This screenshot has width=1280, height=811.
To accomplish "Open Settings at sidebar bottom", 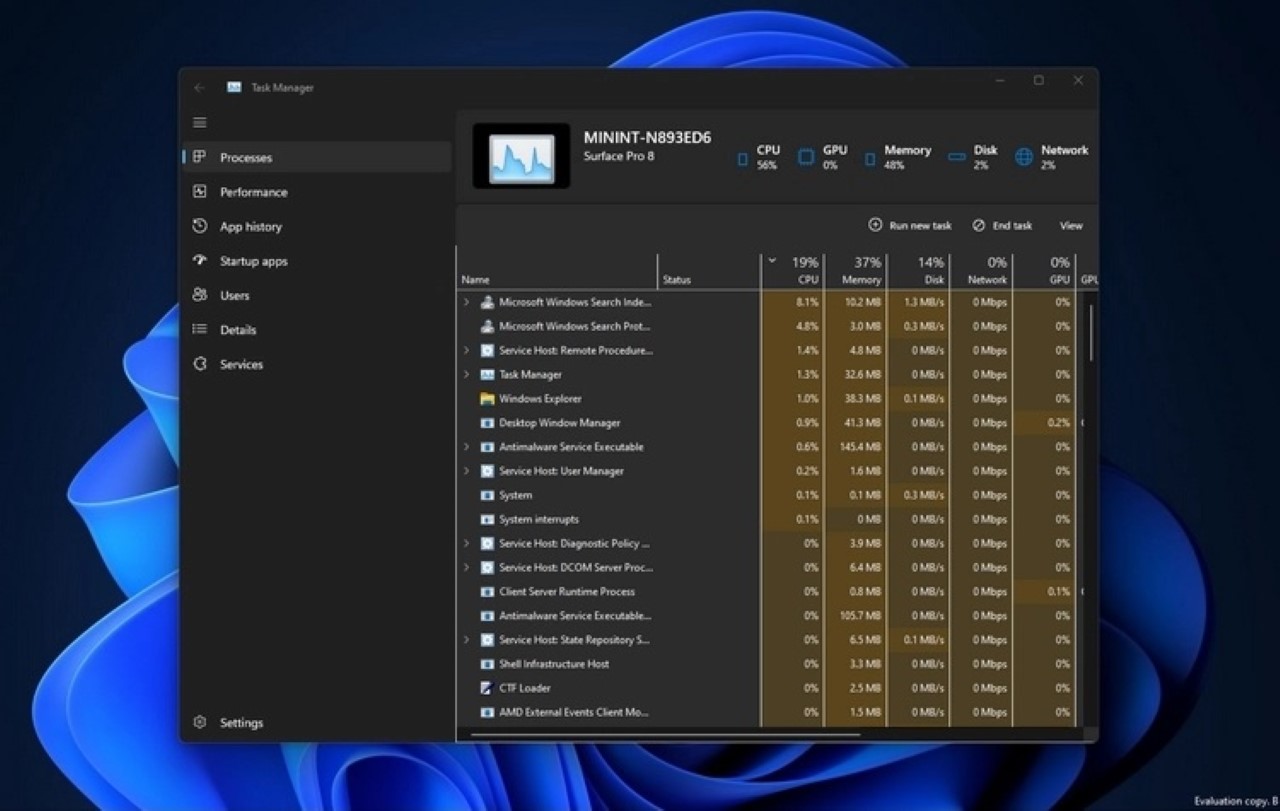I will click(318, 722).
